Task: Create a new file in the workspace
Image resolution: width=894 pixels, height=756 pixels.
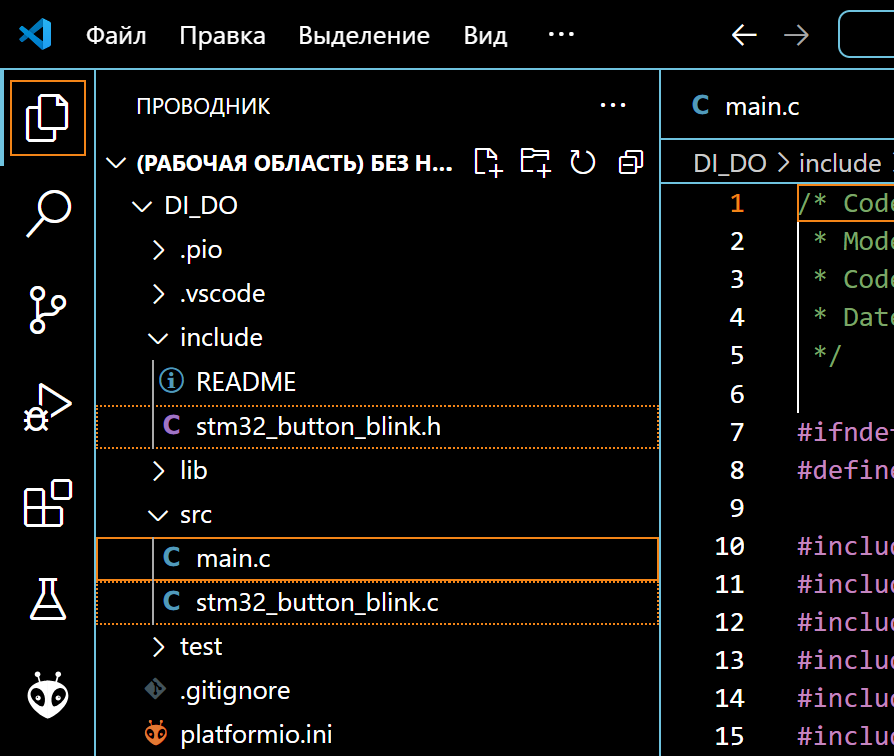Action: click(487, 162)
